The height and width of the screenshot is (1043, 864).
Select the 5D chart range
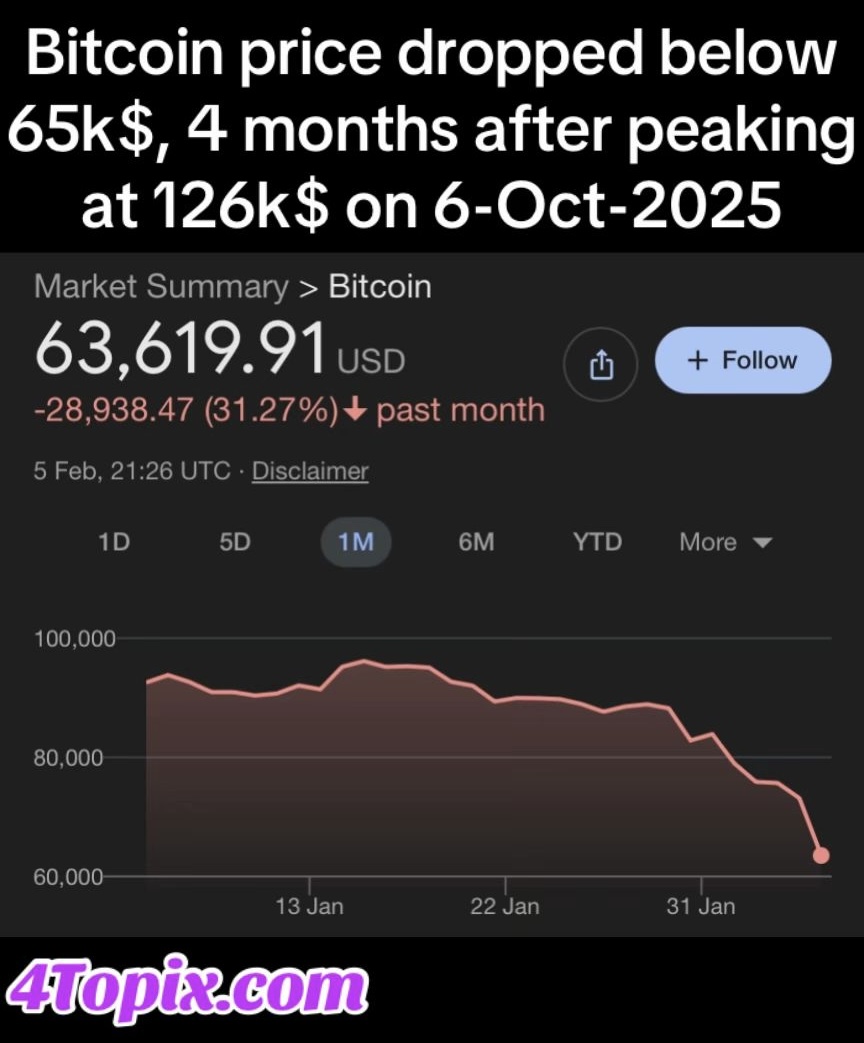[234, 542]
